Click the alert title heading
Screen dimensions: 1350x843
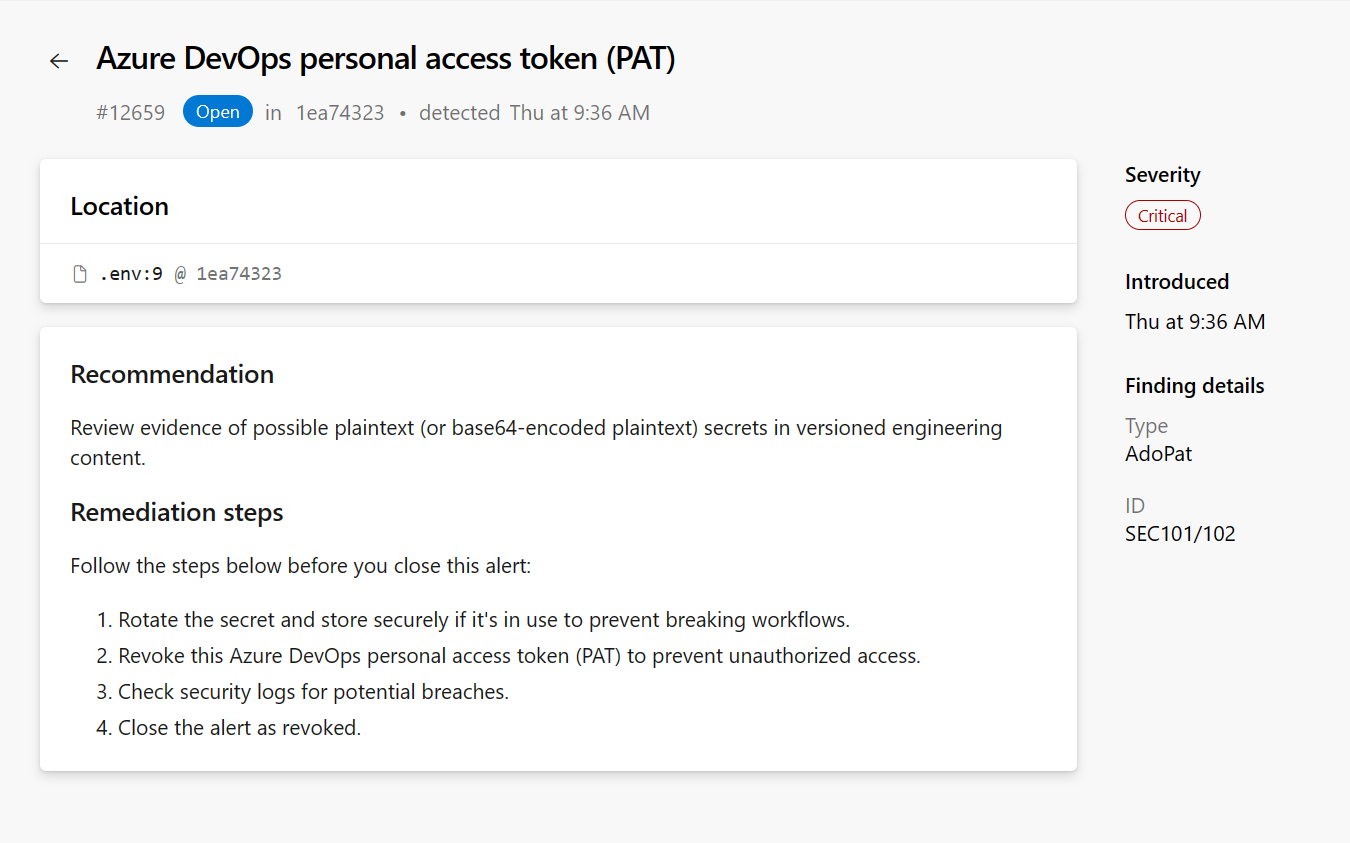click(386, 59)
